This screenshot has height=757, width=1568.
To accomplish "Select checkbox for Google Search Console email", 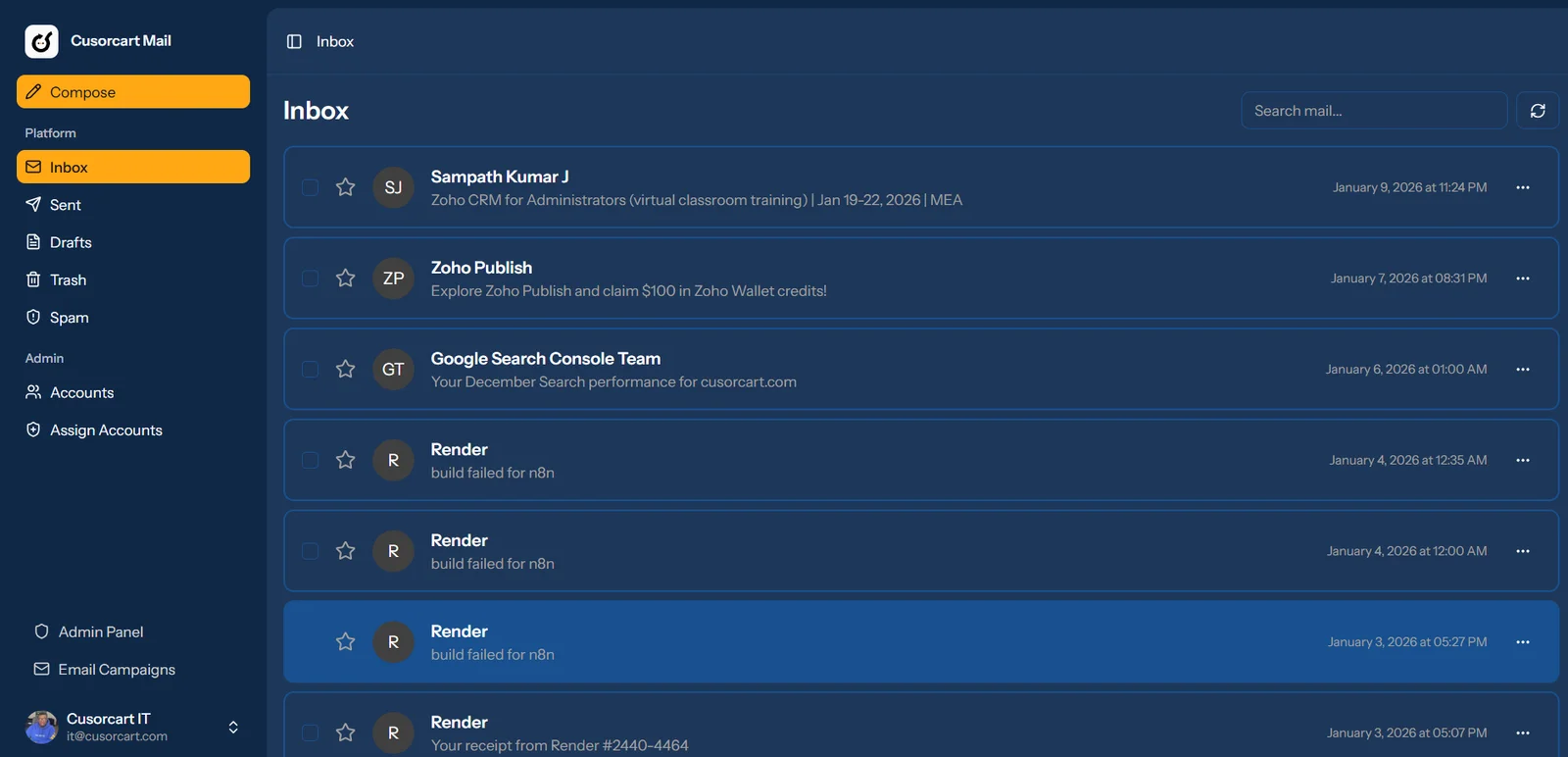I will [x=310, y=370].
